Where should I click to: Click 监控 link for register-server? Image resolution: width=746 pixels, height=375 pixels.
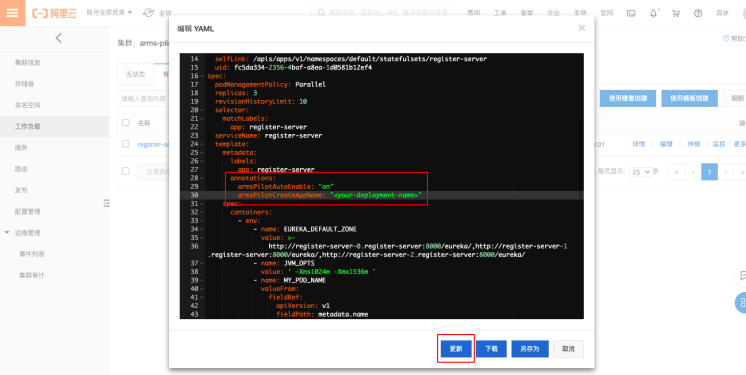(719, 144)
